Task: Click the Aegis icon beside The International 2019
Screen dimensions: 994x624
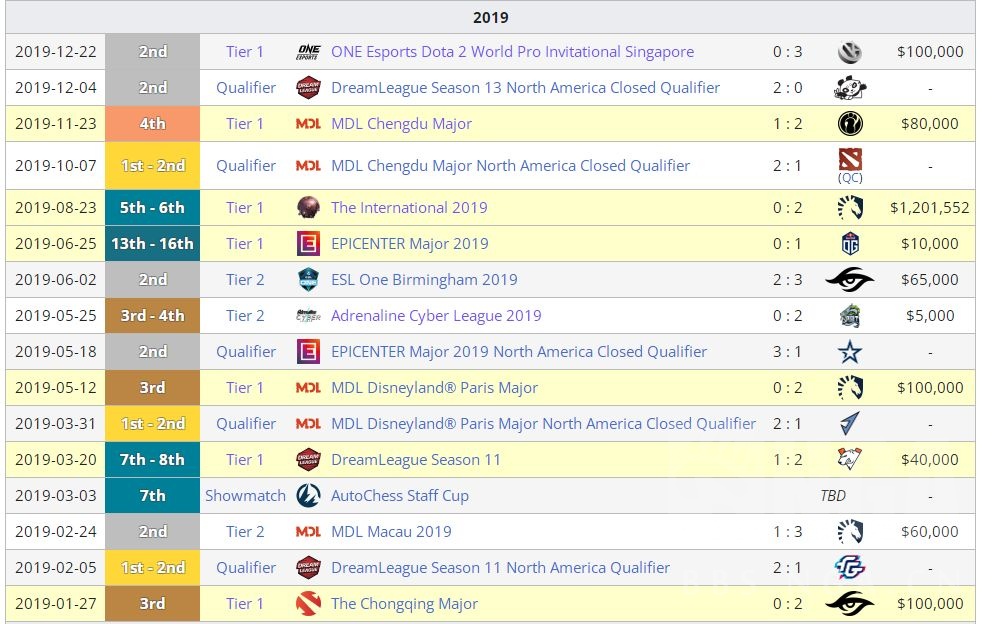Action: coord(310,207)
